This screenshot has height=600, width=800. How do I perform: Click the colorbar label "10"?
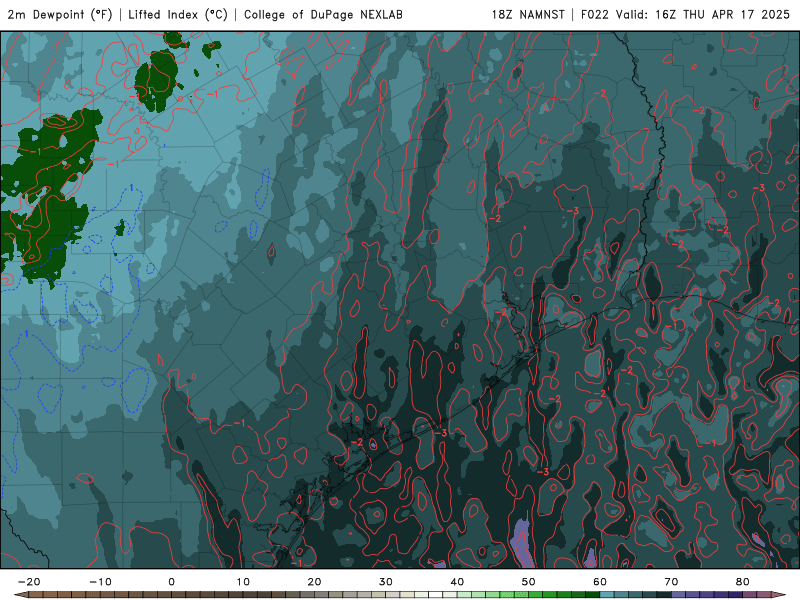[x=243, y=582]
